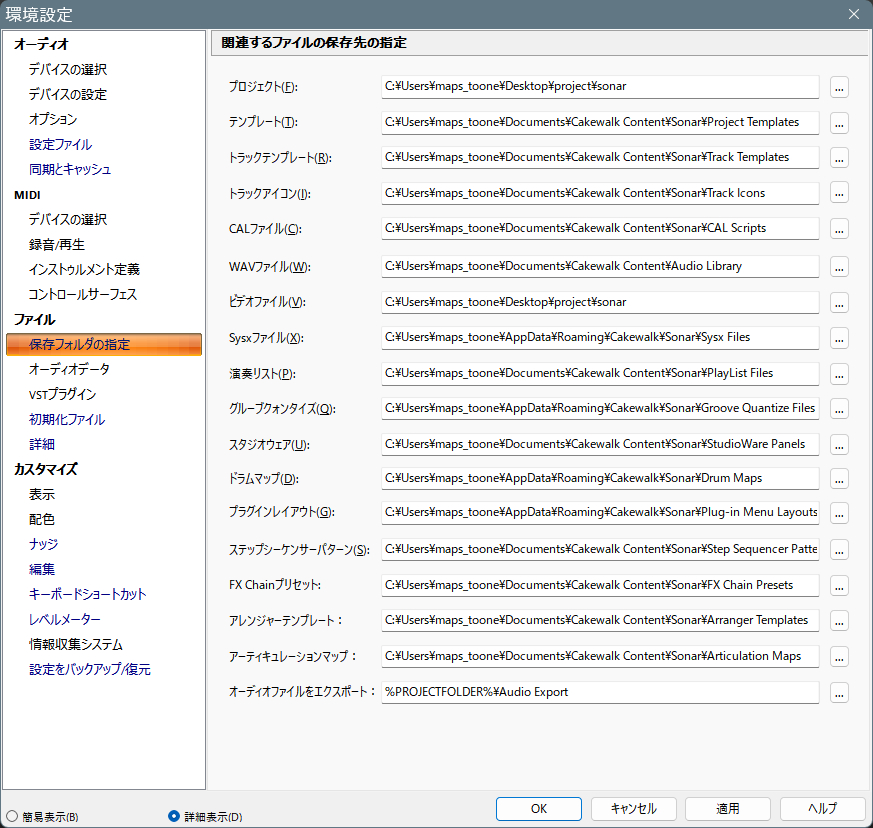Open the 録音/再生 page
This screenshot has height=828, width=873.
coord(57,244)
